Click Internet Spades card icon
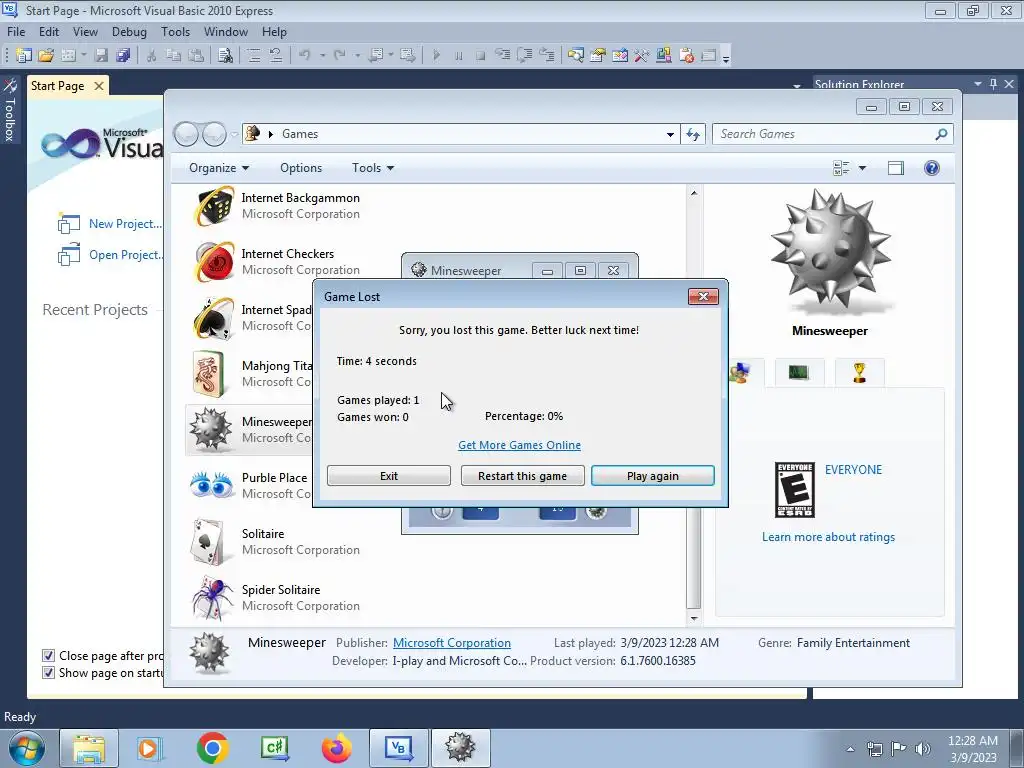Image resolution: width=1024 pixels, height=768 pixels. pyautogui.click(x=214, y=318)
